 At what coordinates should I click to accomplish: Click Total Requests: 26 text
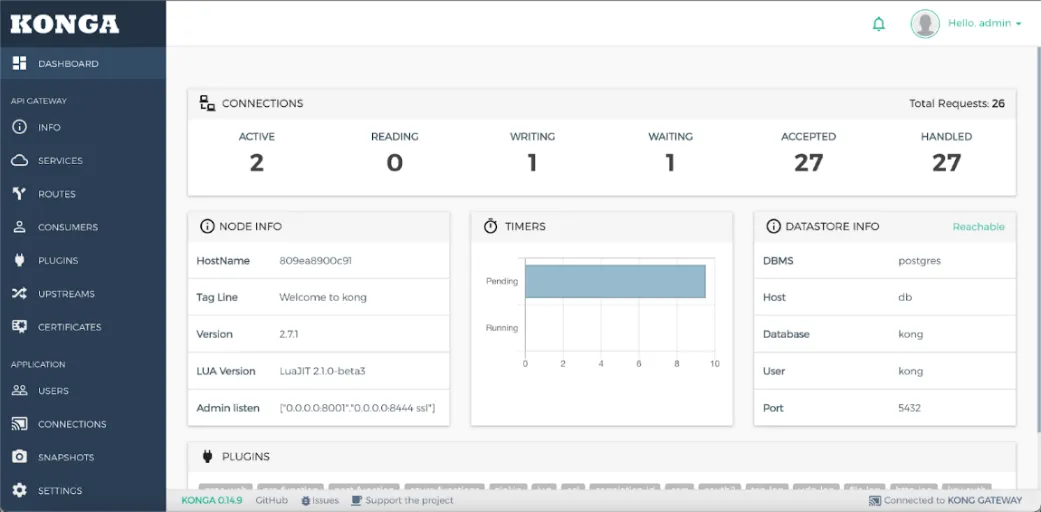tap(957, 104)
